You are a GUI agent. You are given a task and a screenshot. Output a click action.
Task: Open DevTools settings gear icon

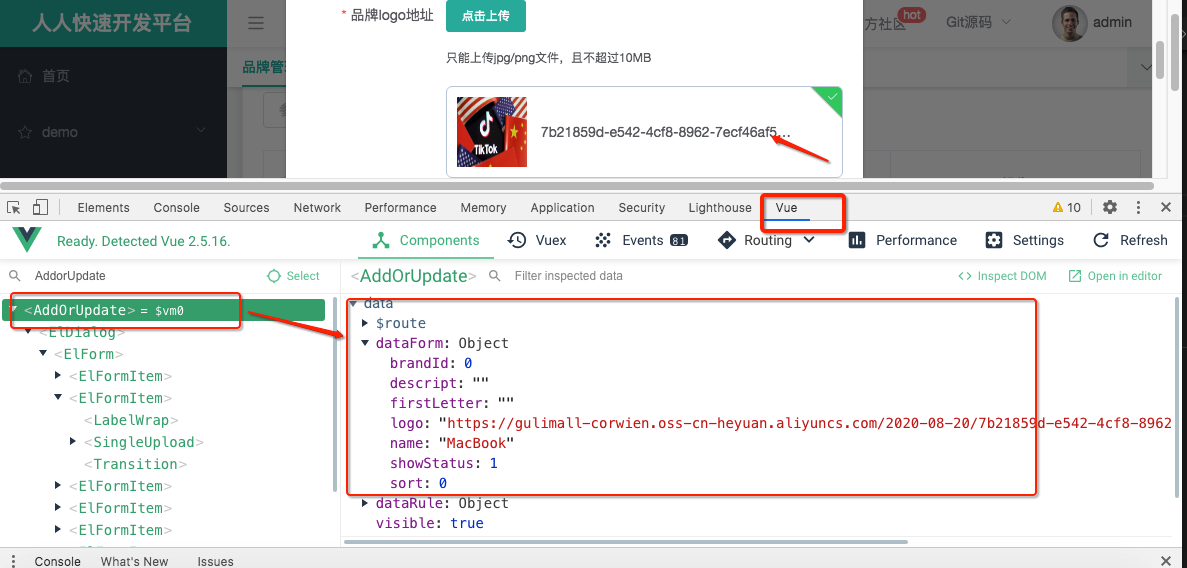pos(1110,207)
